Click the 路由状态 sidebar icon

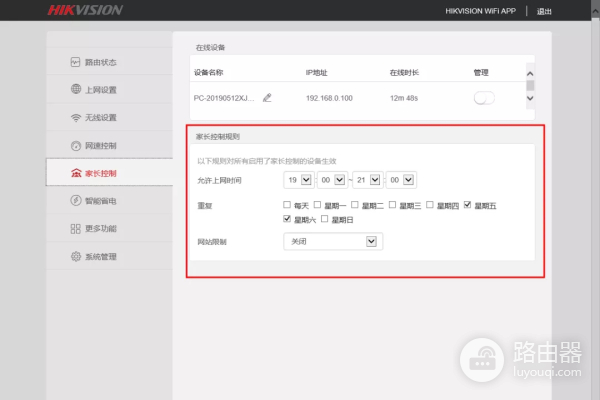[75, 62]
